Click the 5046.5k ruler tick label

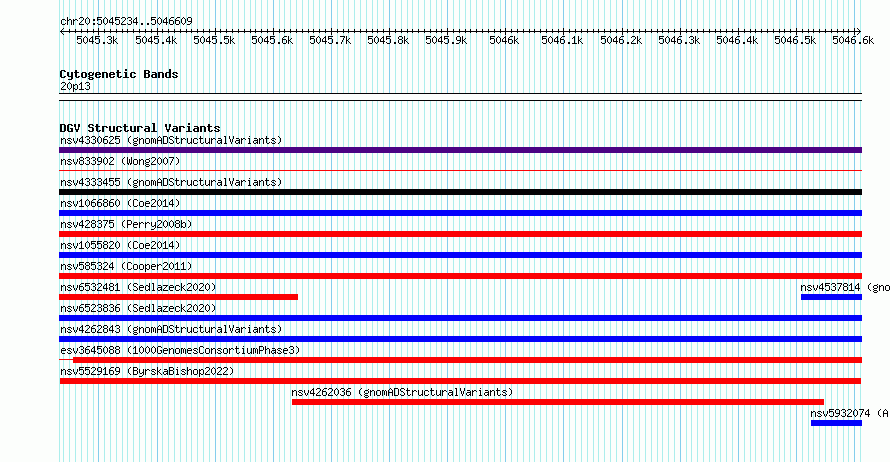[x=795, y=40]
